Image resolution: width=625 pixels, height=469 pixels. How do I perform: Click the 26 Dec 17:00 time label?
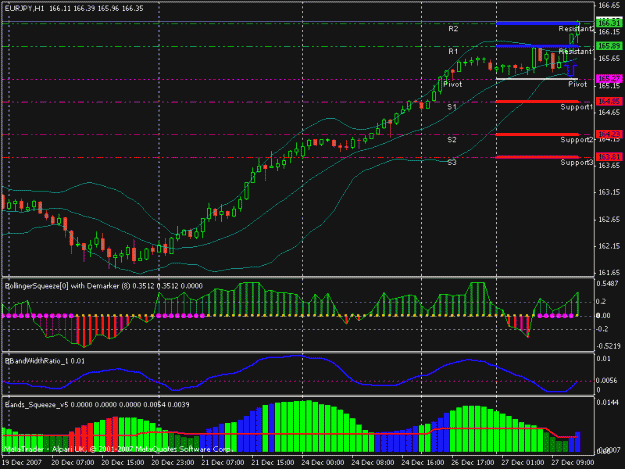472,463
